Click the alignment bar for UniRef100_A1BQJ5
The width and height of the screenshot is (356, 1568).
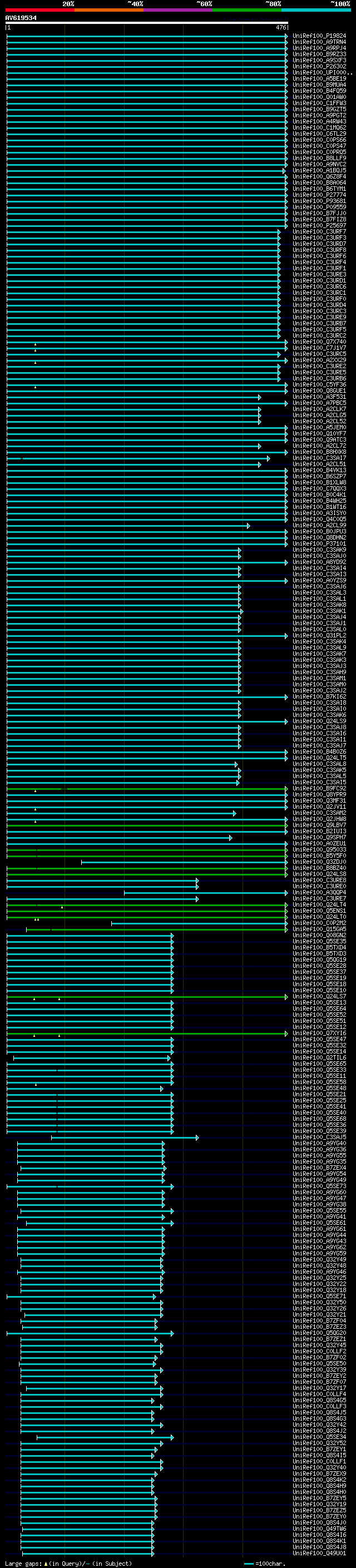[145, 171]
